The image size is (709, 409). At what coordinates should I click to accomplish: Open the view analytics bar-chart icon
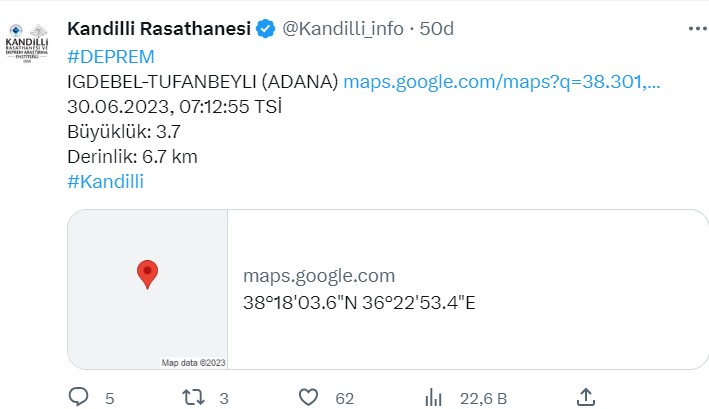(x=433, y=398)
